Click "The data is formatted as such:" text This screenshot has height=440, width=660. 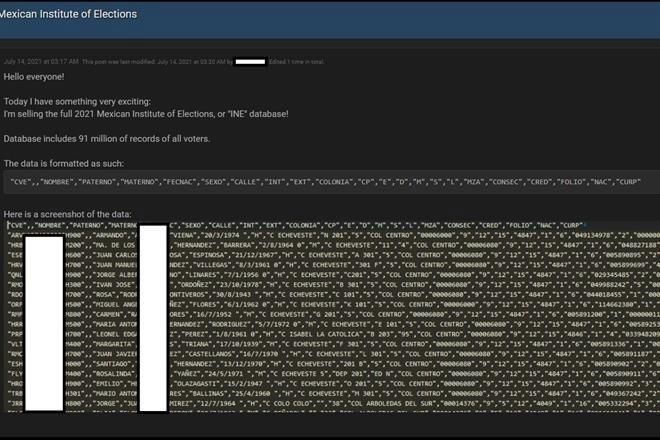coord(64,163)
